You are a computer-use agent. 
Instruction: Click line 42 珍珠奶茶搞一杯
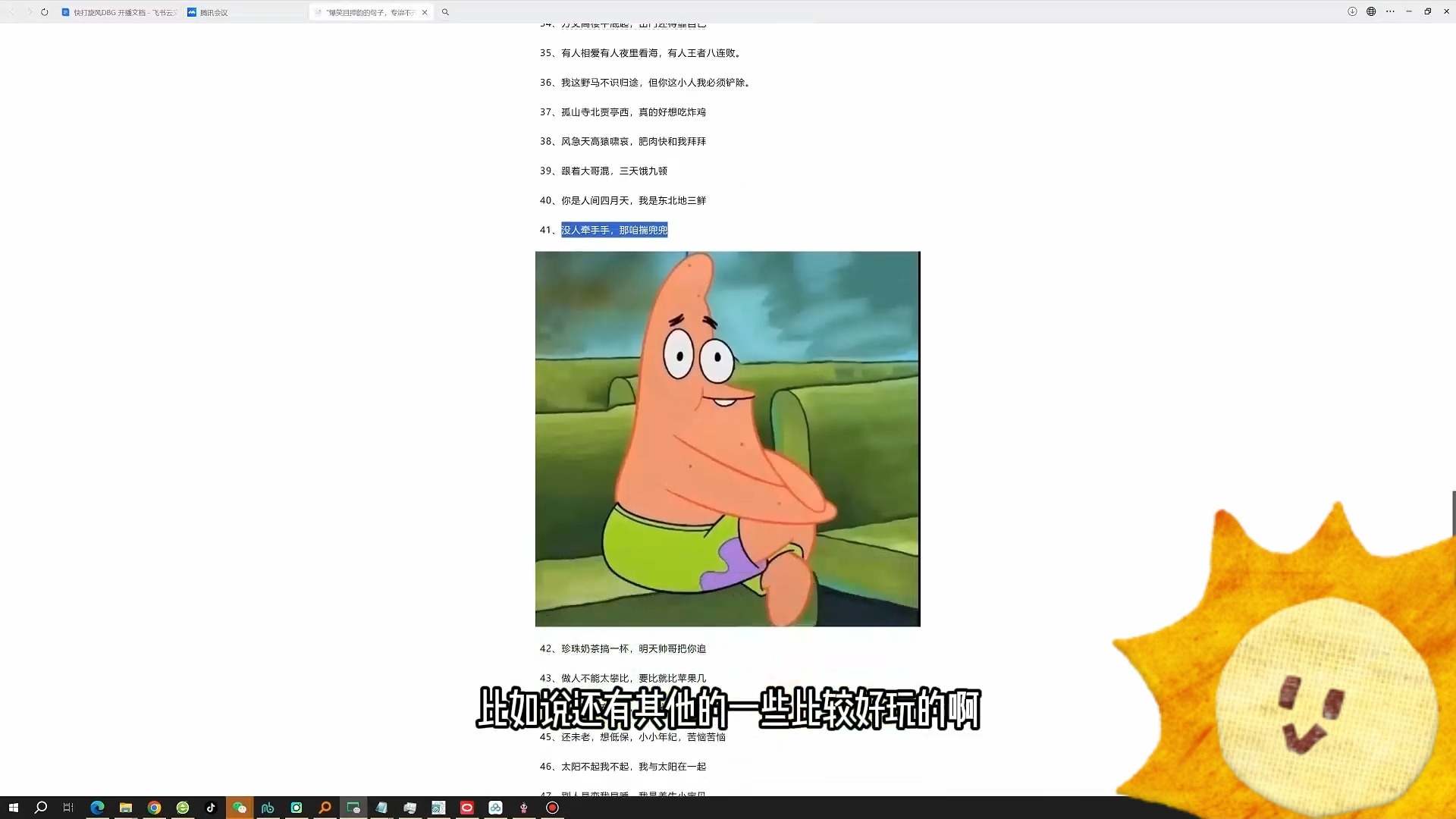(623, 649)
